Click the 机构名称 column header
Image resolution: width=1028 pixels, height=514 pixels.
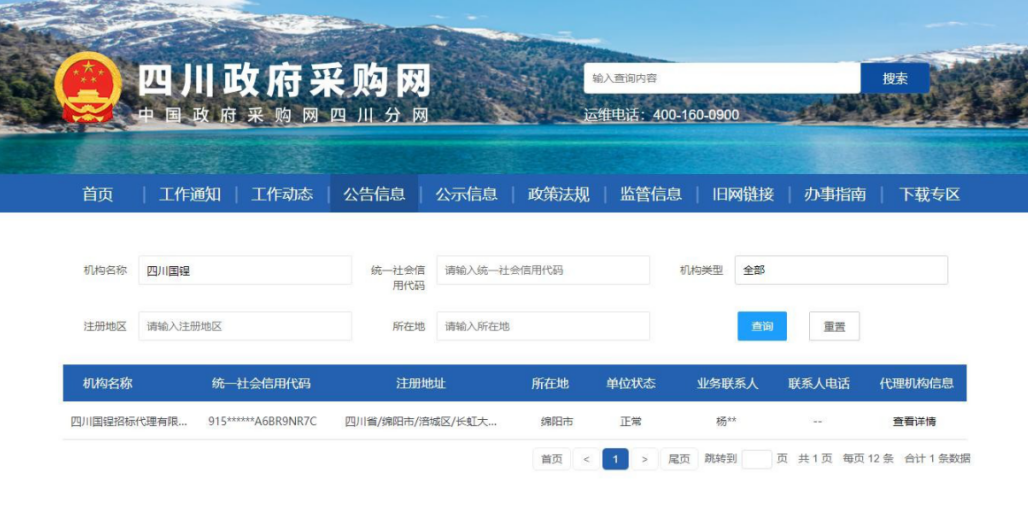coord(108,384)
